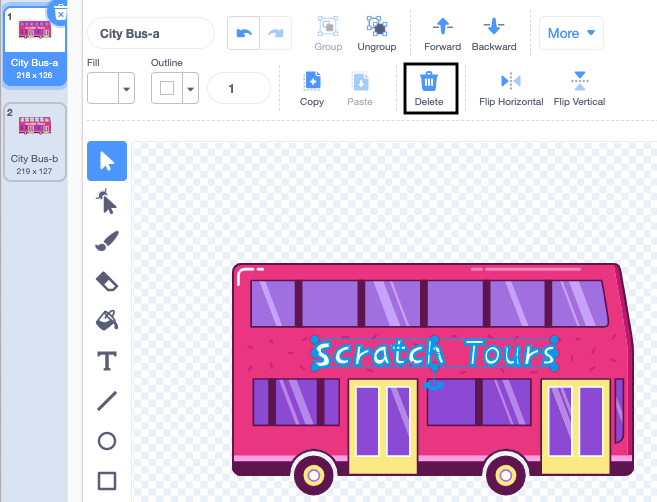Click the undo arrow button
This screenshot has height=502, width=657.
click(244, 33)
